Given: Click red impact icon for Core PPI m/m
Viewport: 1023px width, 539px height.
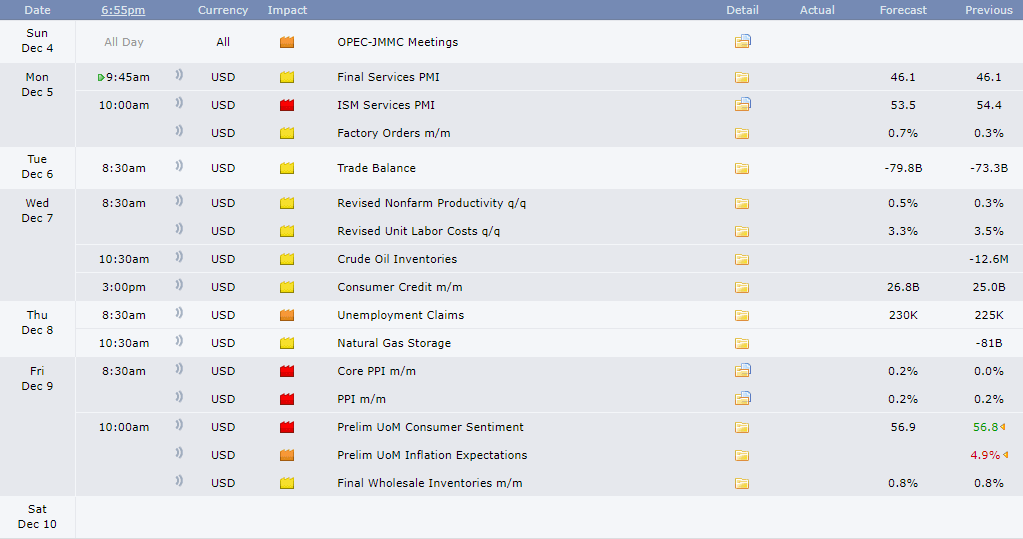Looking at the screenshot, I should pyautogui.click(x=287, y=371).
